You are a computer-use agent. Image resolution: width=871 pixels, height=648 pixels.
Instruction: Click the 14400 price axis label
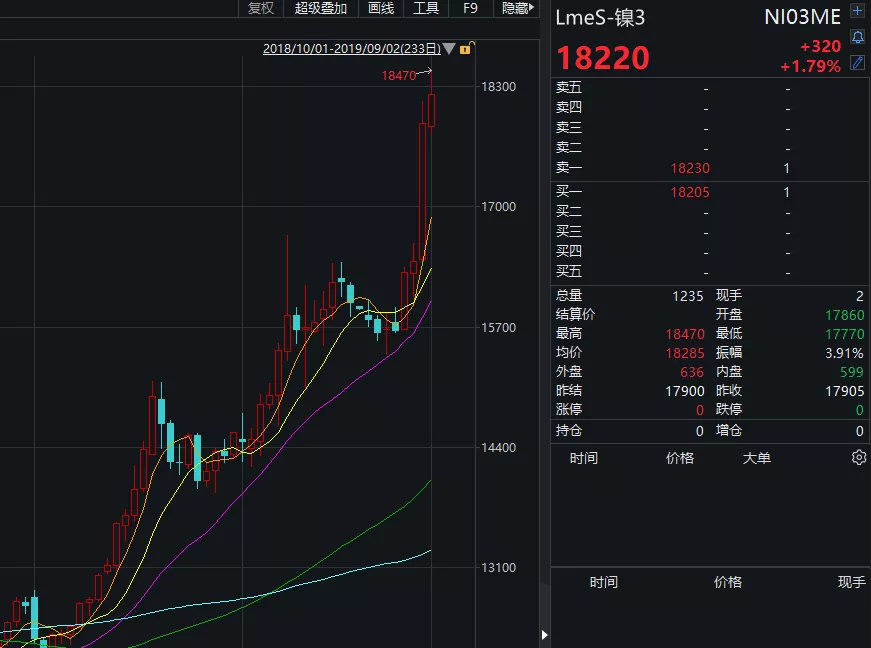(x=498, y=448)
